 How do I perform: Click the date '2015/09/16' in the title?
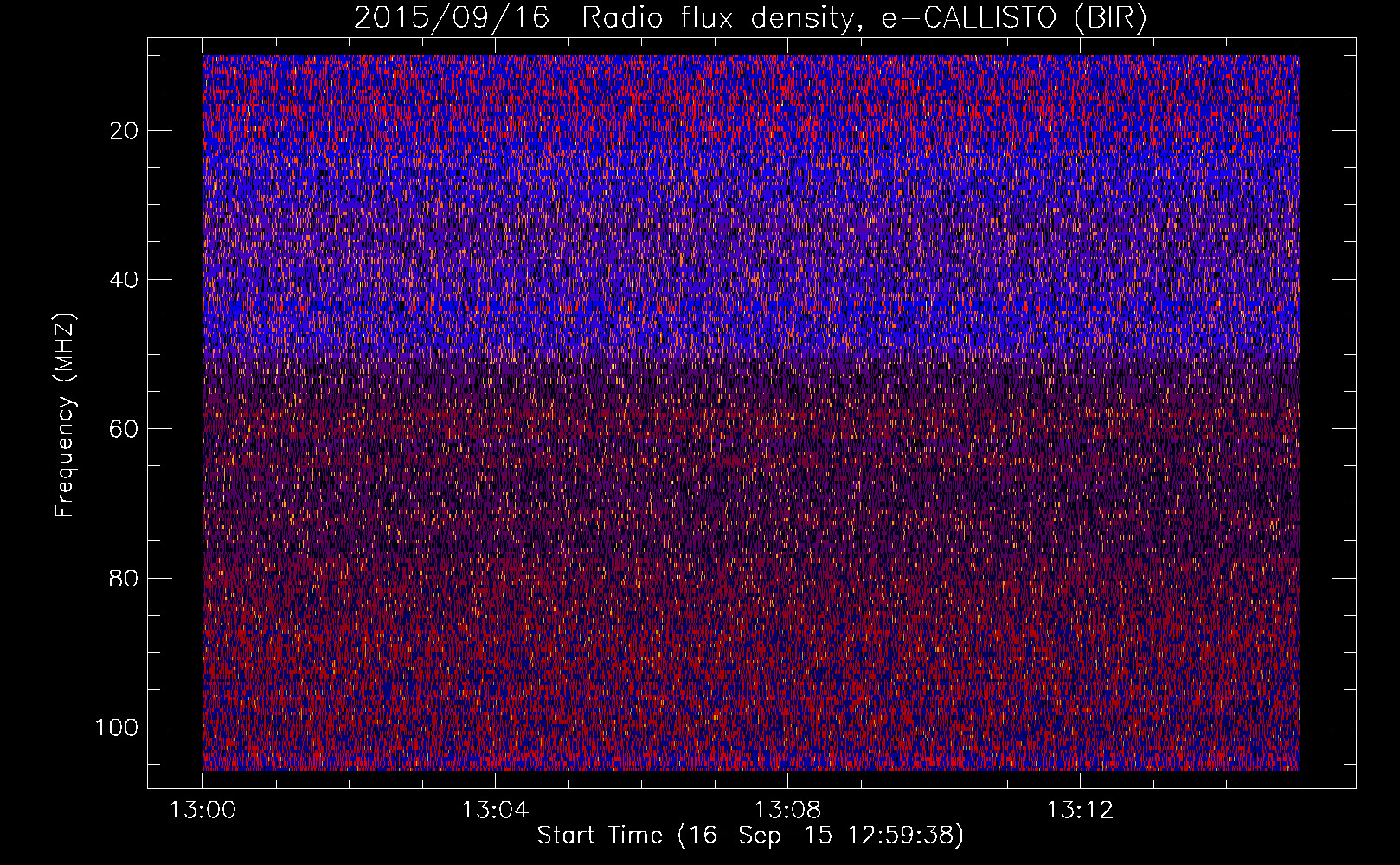(x=452, y=18)
